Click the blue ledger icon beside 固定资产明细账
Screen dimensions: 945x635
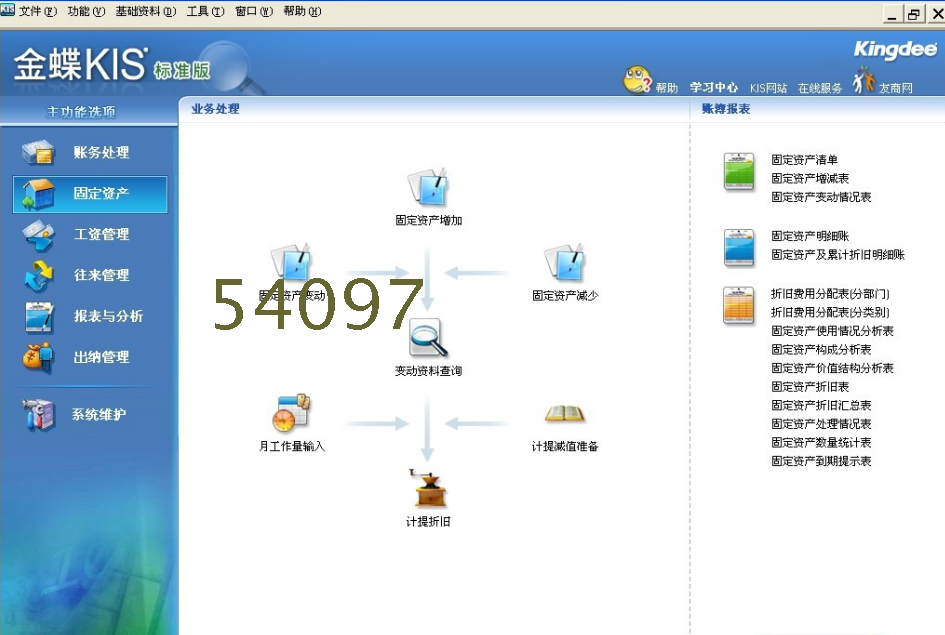coord(739,247)
